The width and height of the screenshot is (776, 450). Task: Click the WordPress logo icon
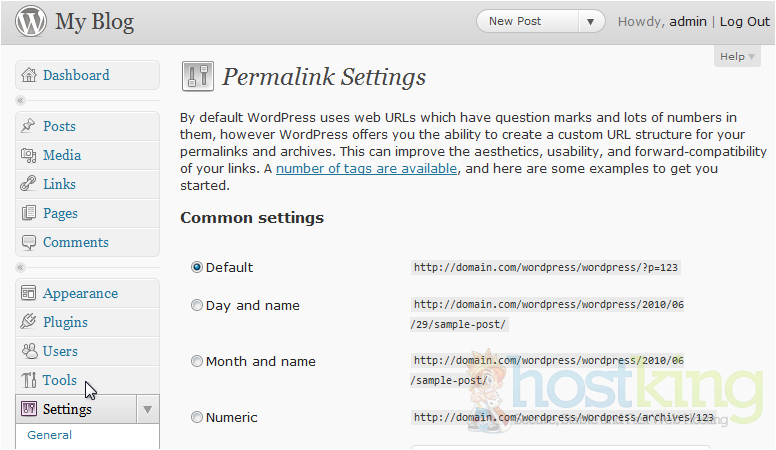30,21
